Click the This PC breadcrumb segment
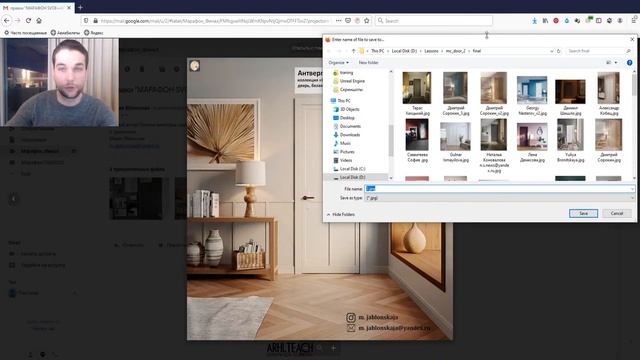The image size is (640, 360). 378,51
